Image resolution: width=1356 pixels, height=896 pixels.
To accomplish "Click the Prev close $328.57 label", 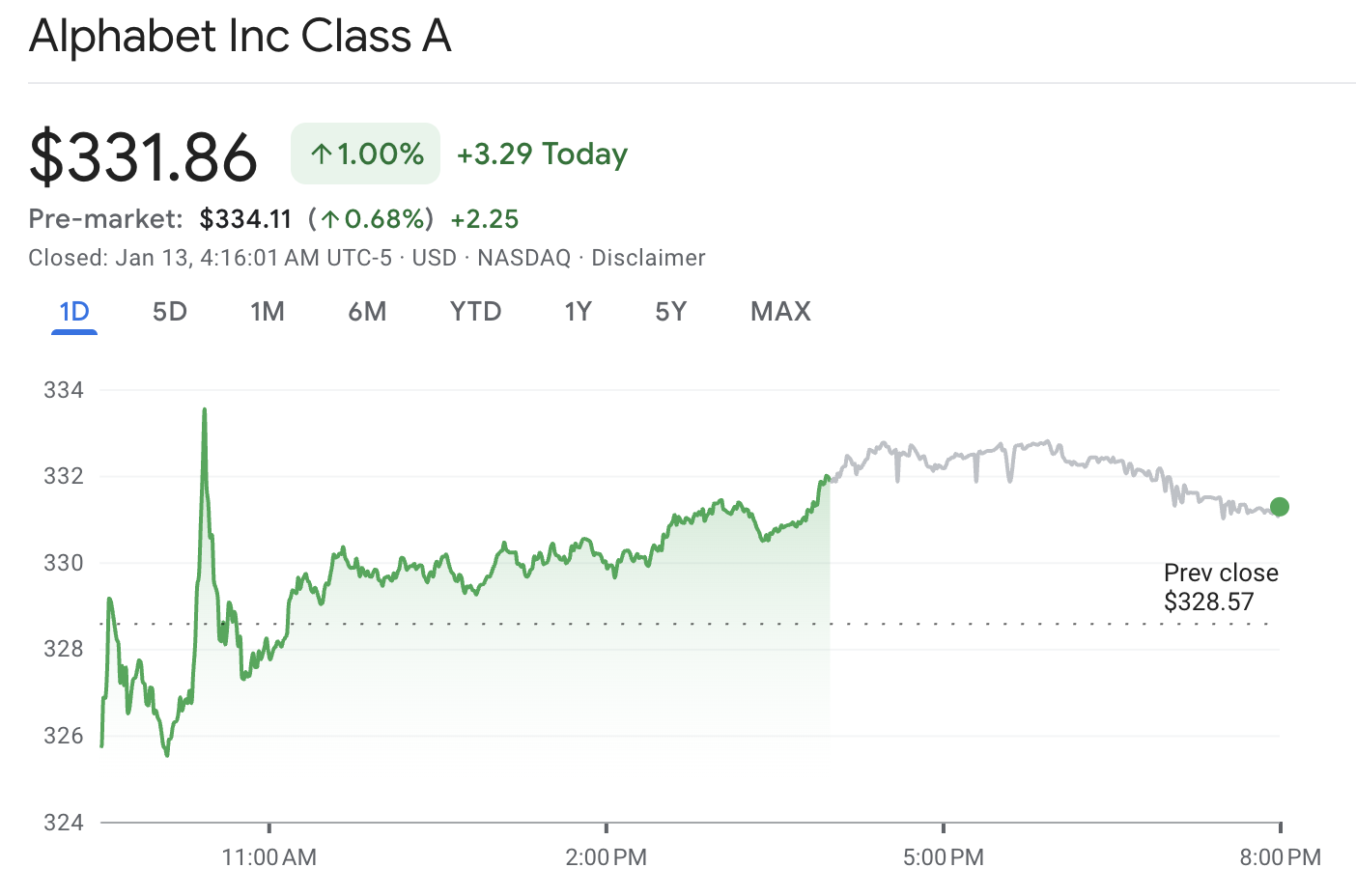I will click(1220, 586).
